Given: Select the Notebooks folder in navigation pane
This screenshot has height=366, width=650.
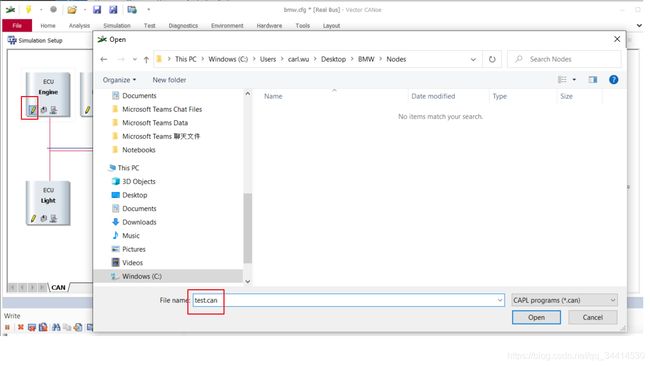Looking at the screenshot, I should [138, 150].
